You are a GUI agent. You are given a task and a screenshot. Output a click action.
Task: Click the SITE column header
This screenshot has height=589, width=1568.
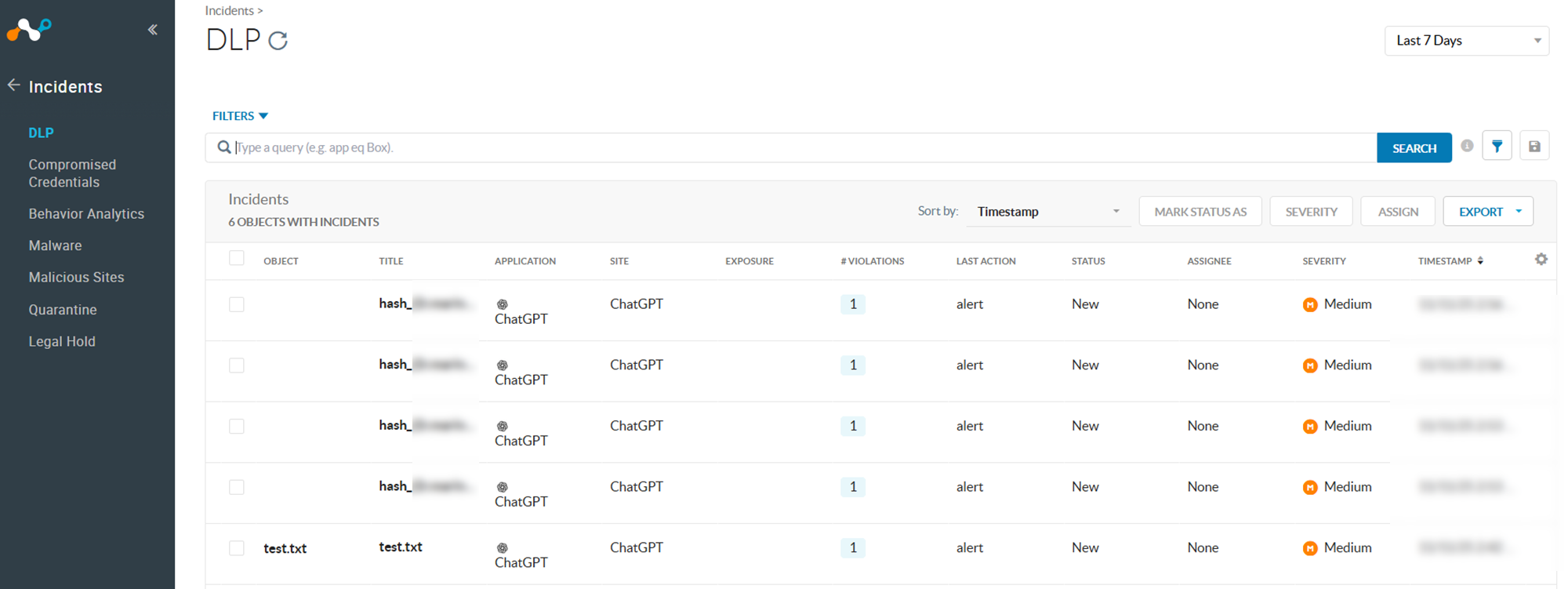point(619,261)
